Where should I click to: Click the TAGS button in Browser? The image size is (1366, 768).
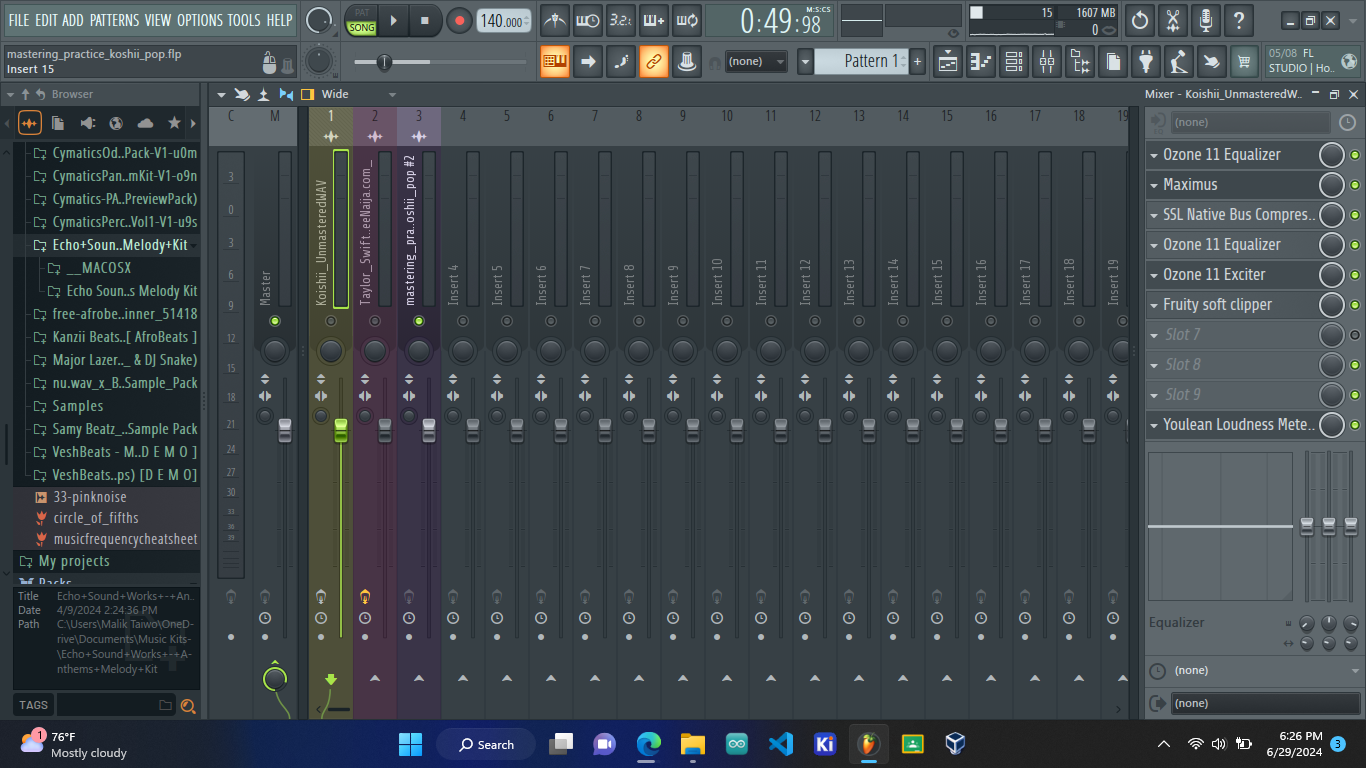33,705
